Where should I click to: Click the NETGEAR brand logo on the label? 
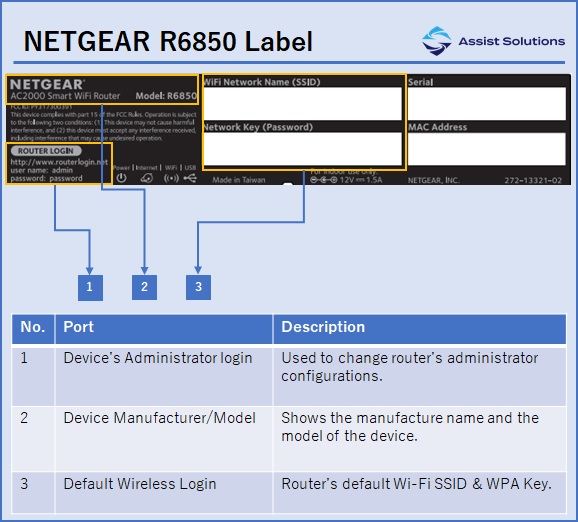pos(48,84)
